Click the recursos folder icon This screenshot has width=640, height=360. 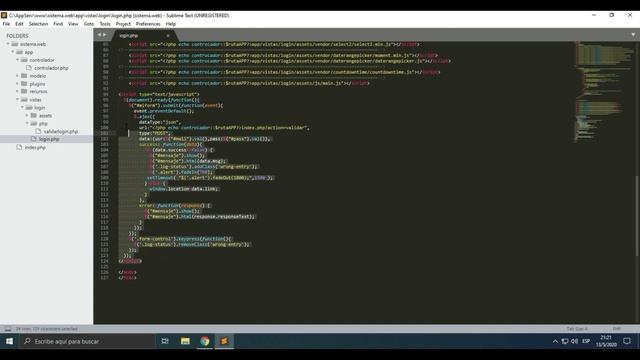coord(24,91)
